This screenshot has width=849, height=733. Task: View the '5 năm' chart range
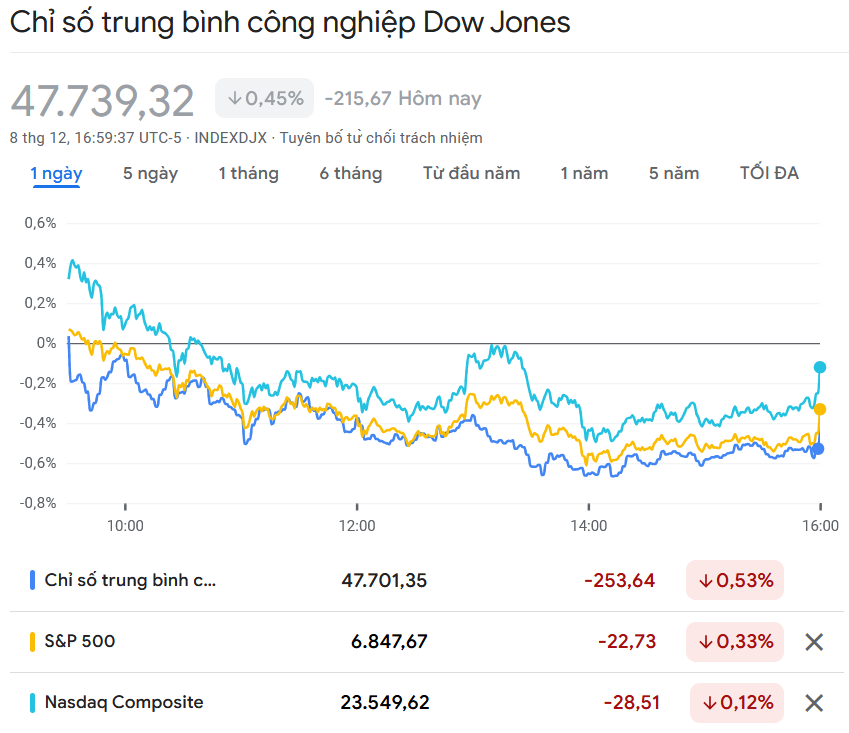click(674, 173)
